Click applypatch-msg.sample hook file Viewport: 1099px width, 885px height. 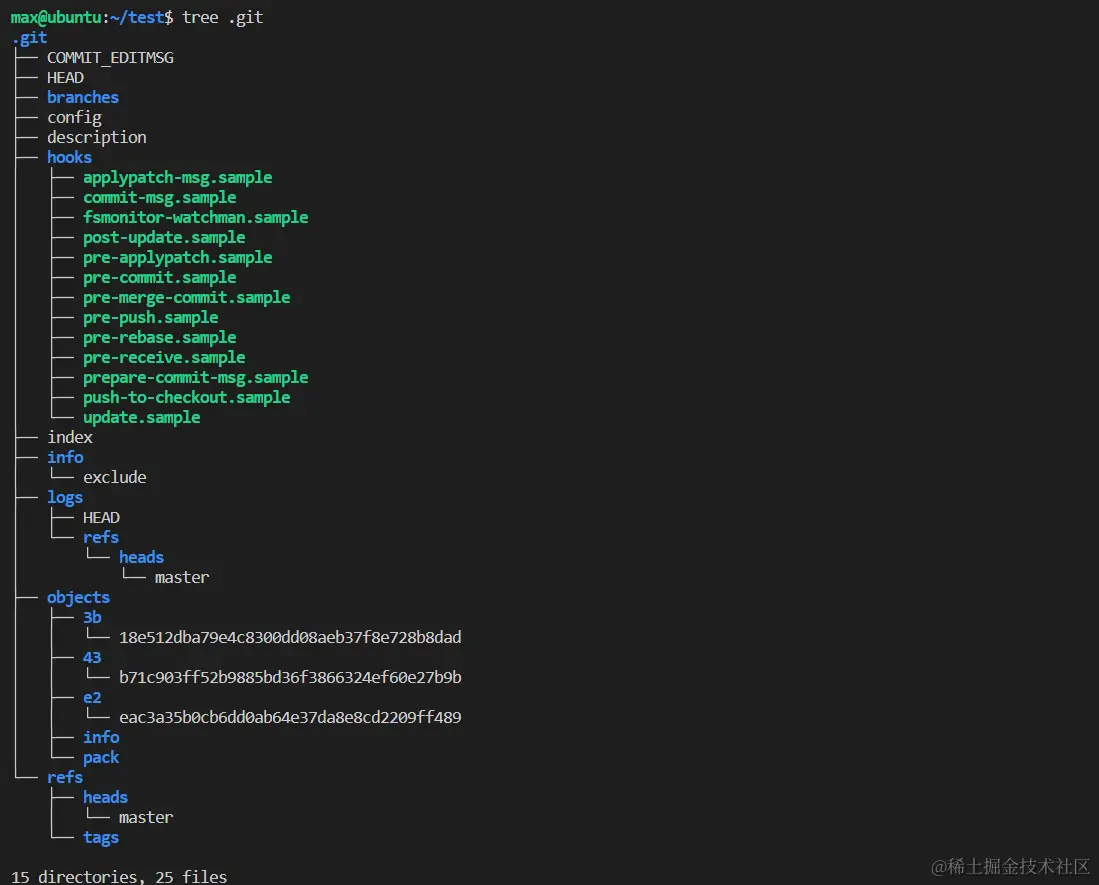pyautogui.click(x=177, y=177)
